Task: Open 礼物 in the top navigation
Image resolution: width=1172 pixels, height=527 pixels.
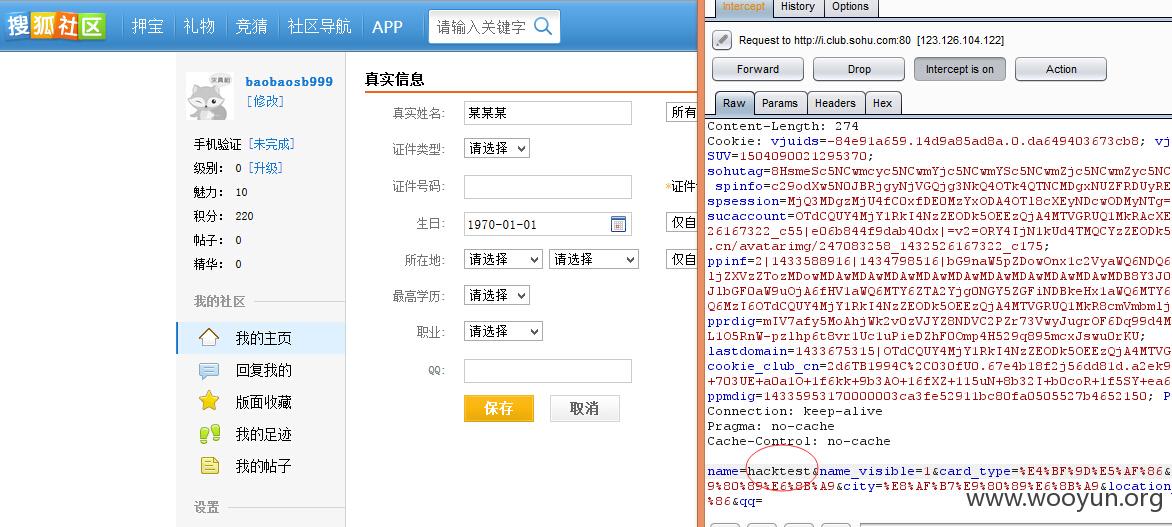Action: coord(199,26)
